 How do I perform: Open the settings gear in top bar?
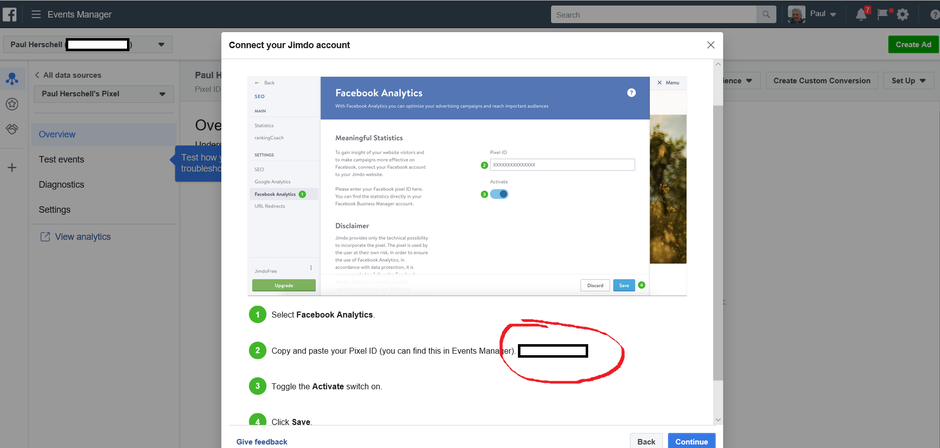click(x=902, y=14)
